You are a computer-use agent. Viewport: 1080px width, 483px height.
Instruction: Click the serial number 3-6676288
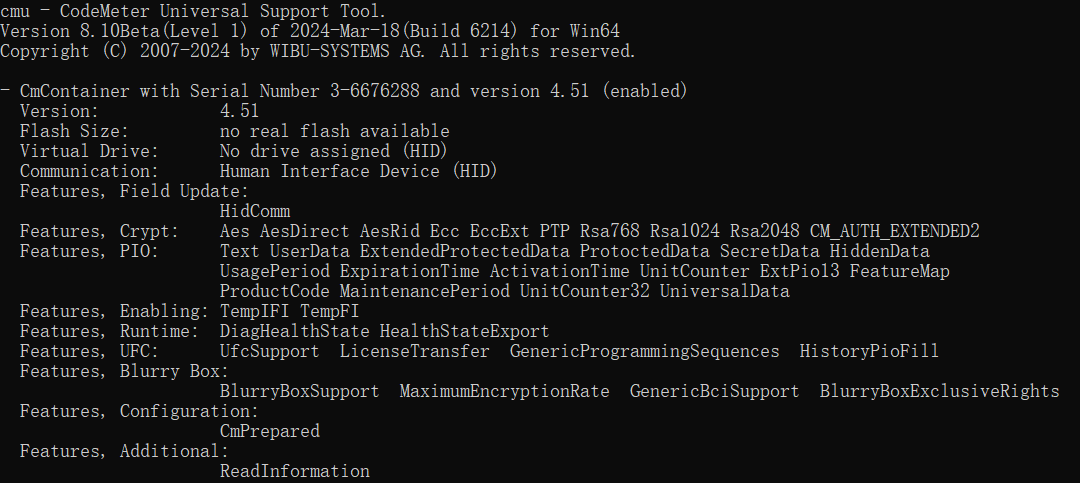coord(375,91)
